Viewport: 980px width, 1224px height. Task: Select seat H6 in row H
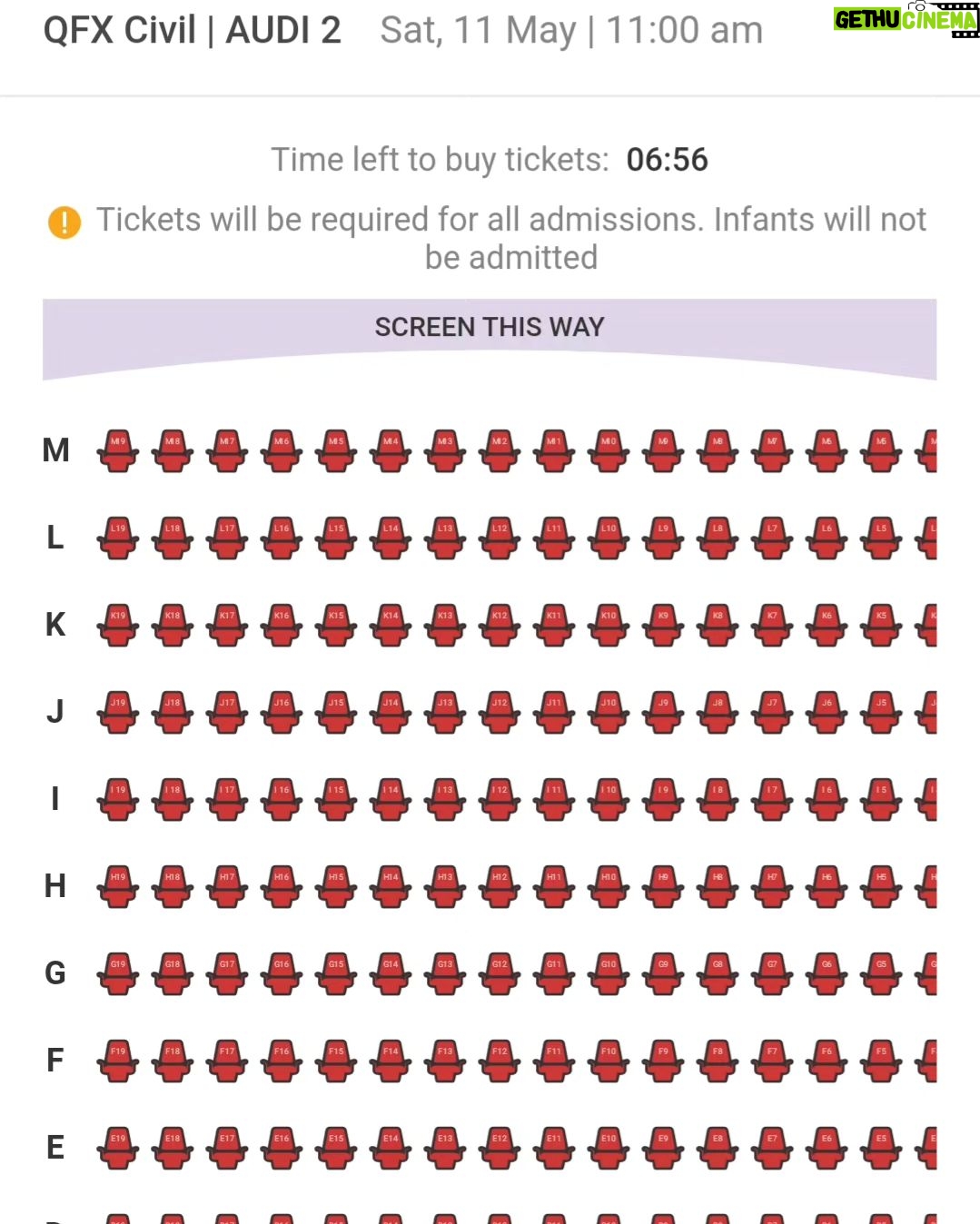coord(827,886)
